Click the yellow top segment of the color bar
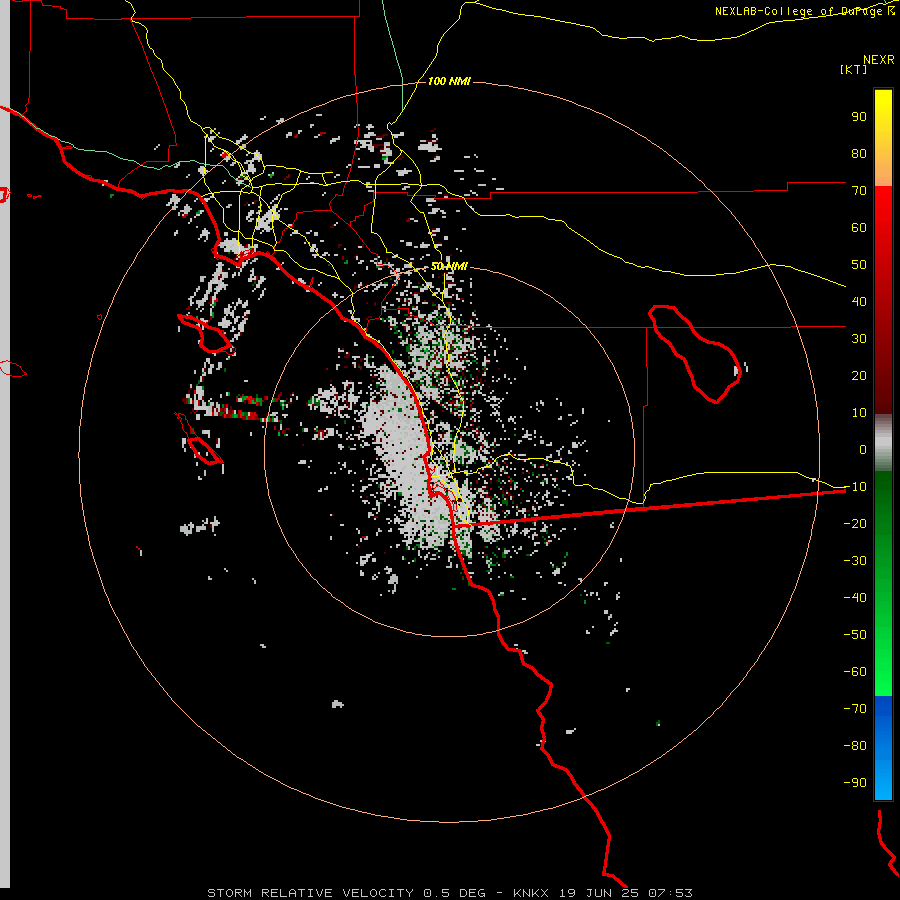This screenshot has width=900, height=900. (x=883, y=138)
